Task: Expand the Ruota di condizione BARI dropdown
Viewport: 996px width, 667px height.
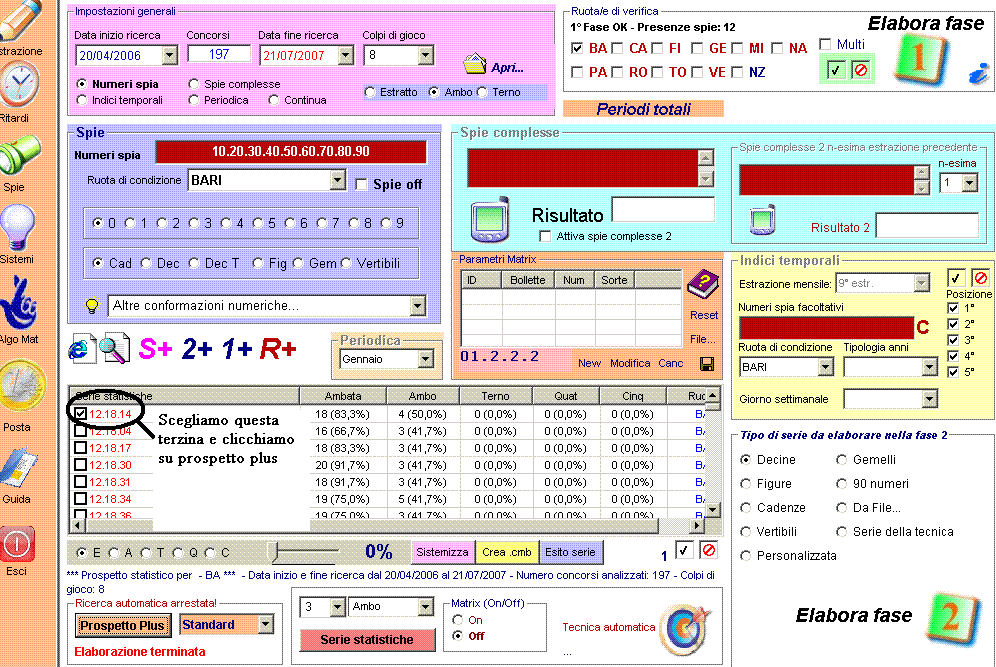Action: click(x=337, y=180)
